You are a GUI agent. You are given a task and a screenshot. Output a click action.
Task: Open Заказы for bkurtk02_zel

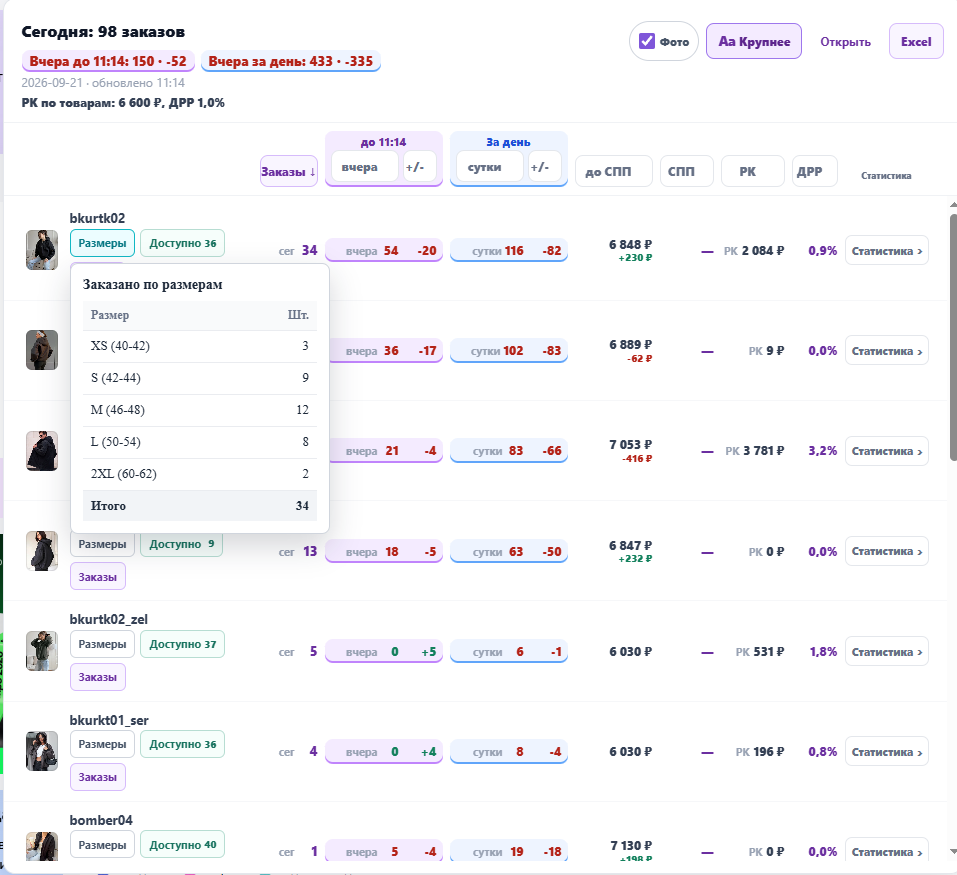(x=98, y=677)
